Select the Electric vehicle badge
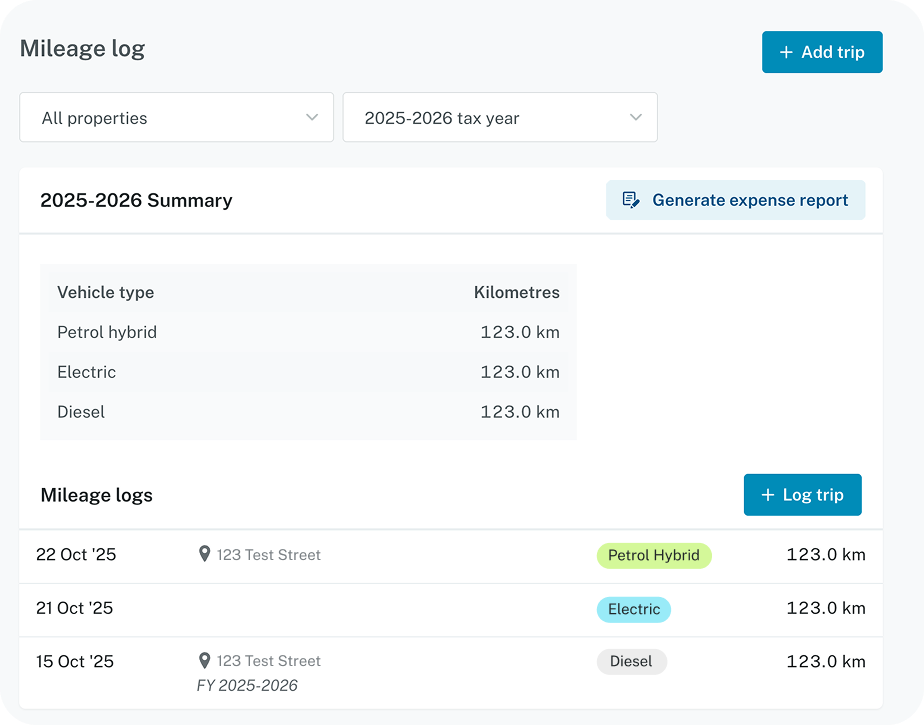The image size is (924, 726). 633,609
